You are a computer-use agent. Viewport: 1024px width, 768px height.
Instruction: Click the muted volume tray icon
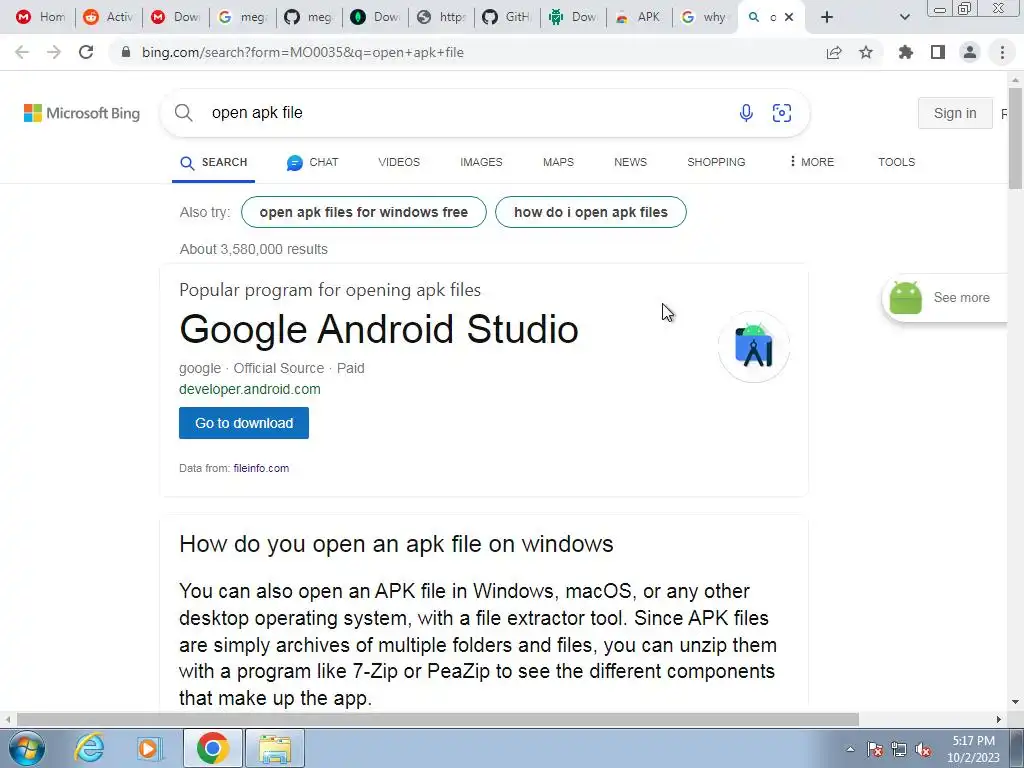[x=923, y=749]
